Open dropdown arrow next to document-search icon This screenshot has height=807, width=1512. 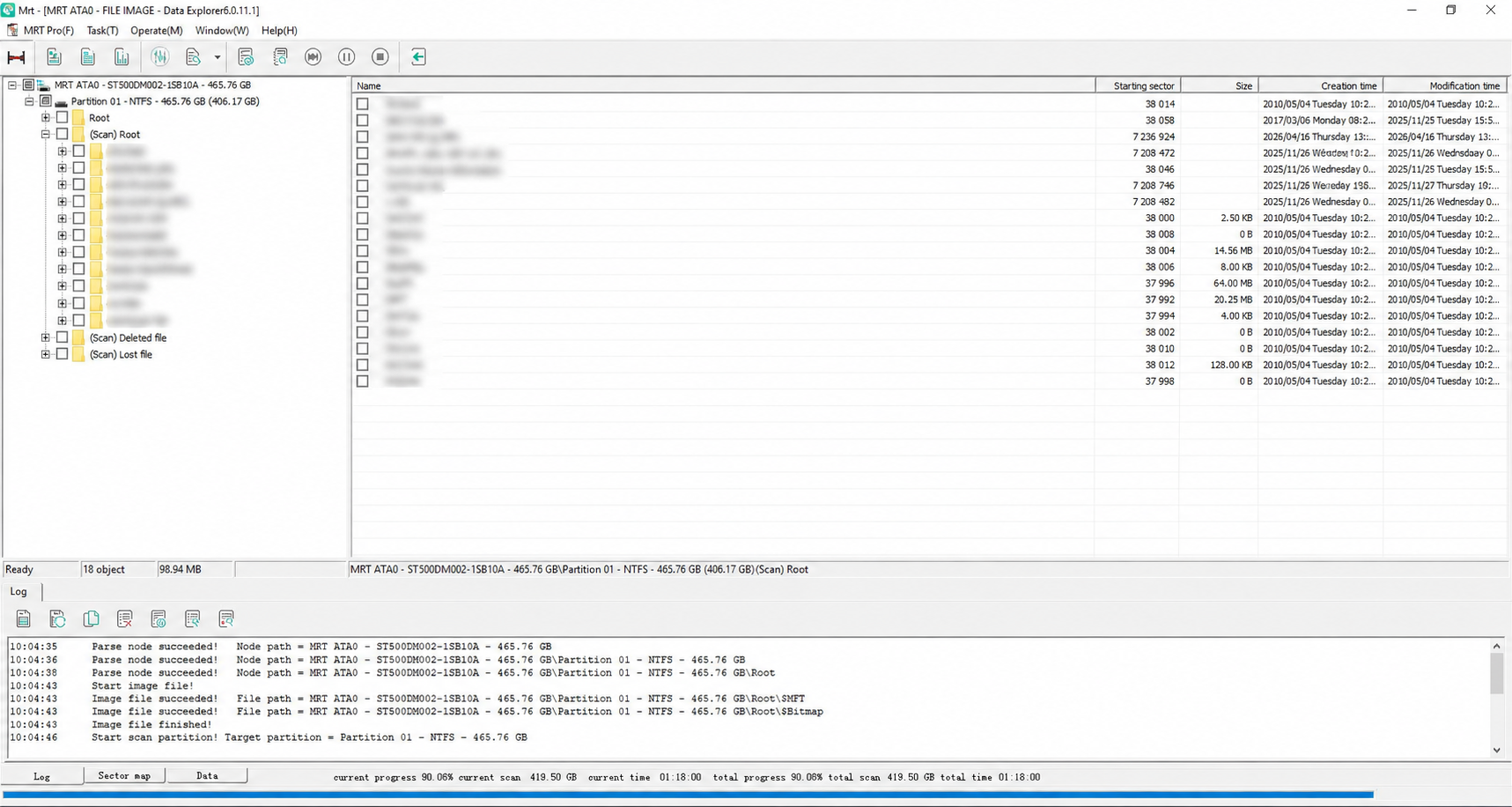218,57
